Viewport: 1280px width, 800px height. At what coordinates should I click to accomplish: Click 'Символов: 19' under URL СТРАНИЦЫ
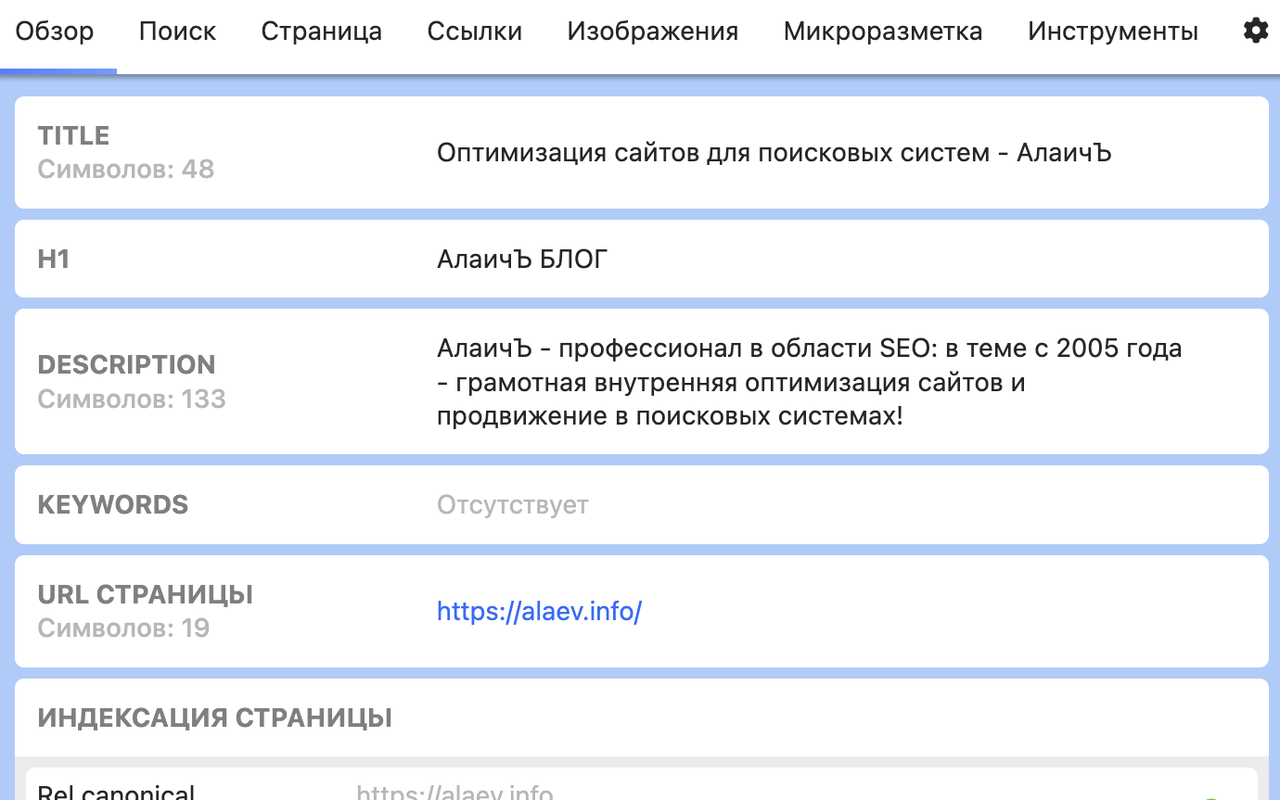pos(124,628)
